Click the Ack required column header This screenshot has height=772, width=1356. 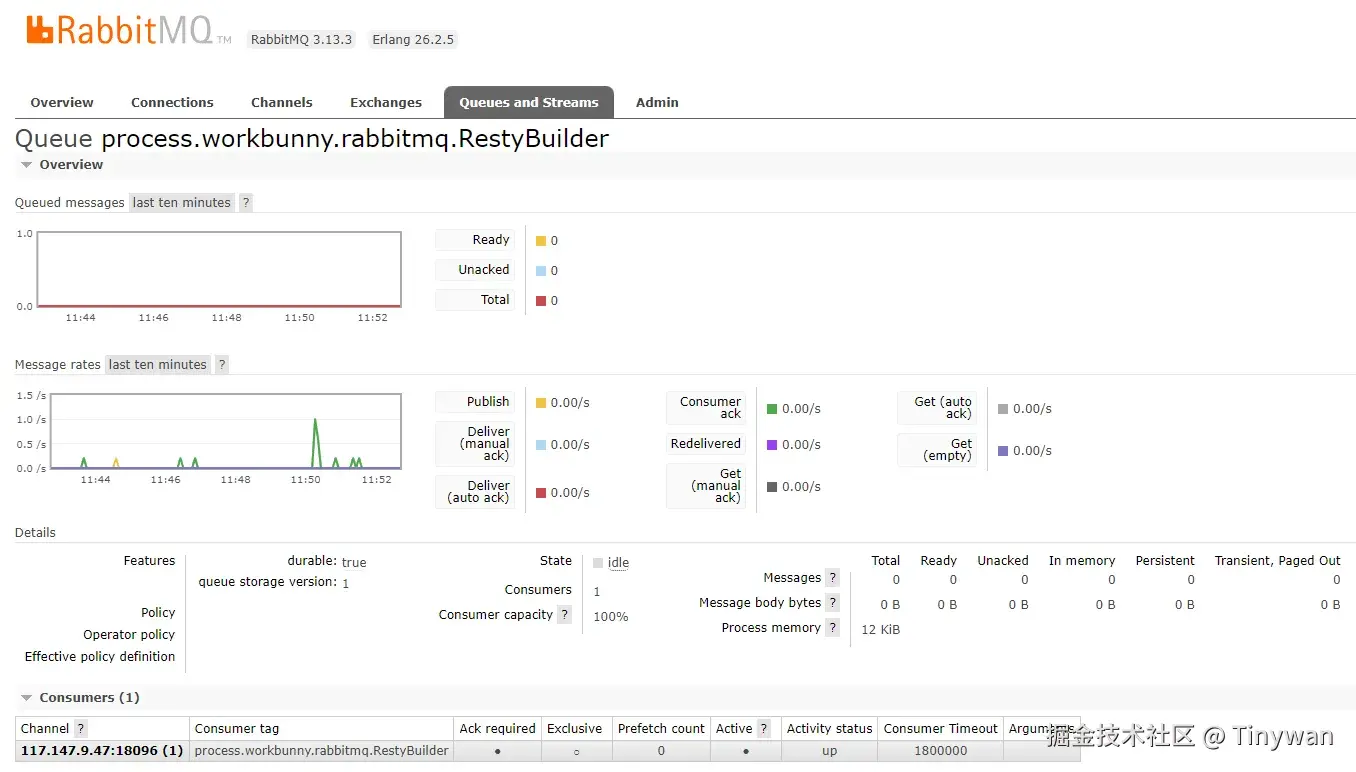[x=498, y=729]
